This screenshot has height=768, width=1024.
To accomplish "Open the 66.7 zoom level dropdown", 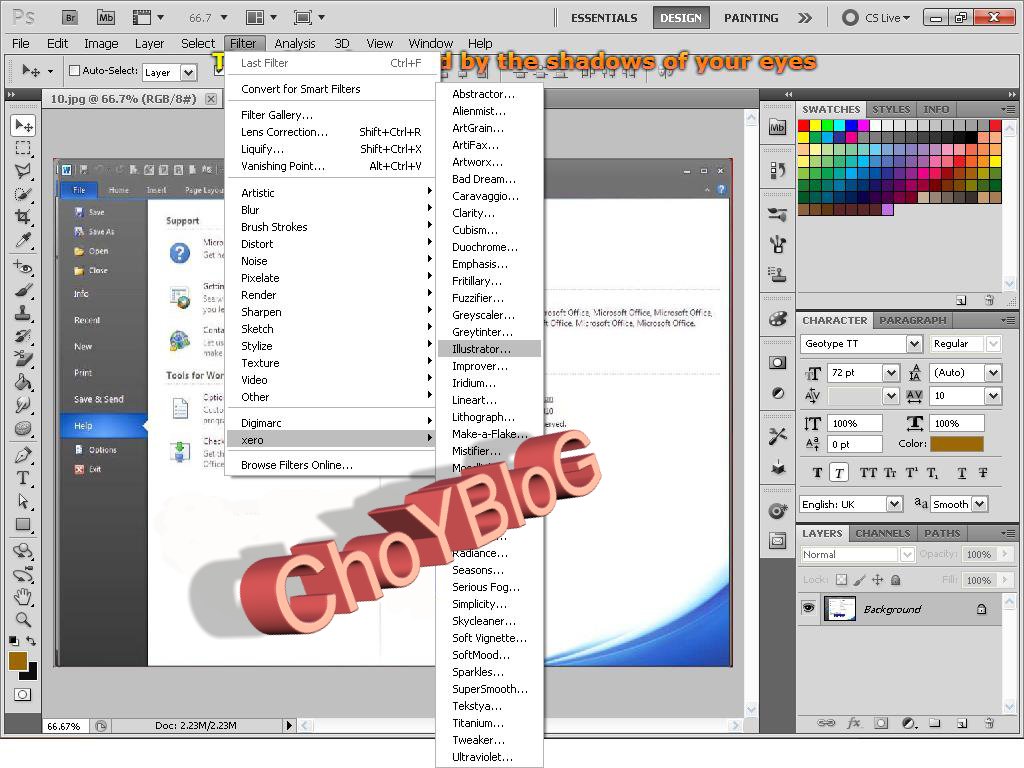I will (x=223, y=18).
